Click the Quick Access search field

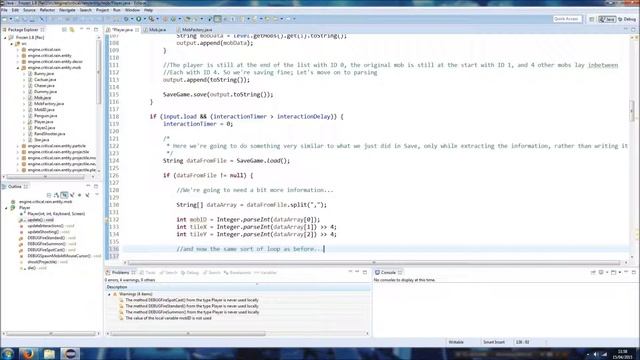[x=567, y=19]
